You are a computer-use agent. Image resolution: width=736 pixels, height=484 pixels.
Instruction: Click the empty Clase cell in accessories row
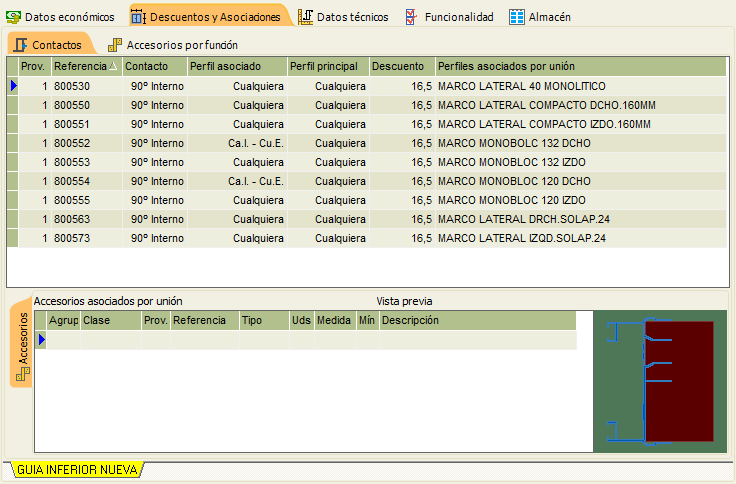tap(111, 339)
